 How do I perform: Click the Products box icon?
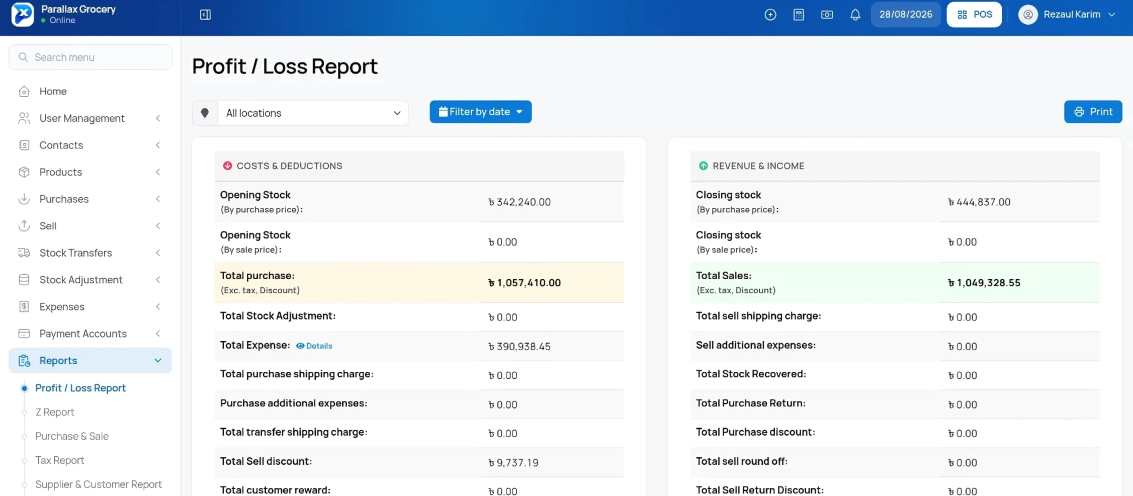[24, 172]
